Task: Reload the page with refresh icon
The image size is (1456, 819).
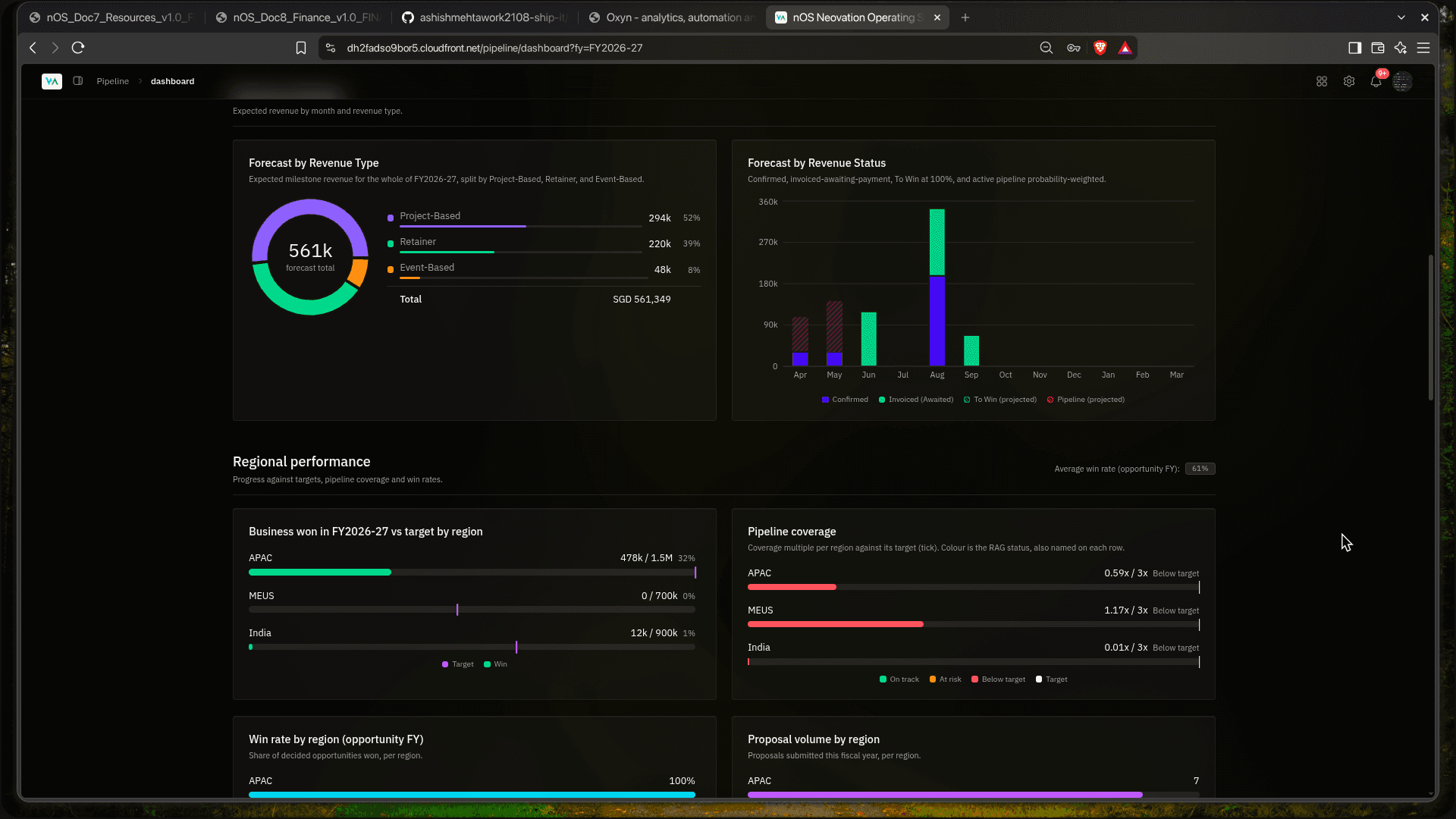Action: [x=77, y=48]
